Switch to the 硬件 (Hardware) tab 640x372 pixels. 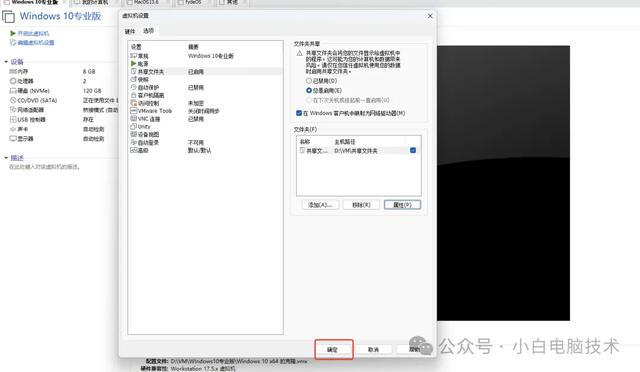(x=130, y=31)
